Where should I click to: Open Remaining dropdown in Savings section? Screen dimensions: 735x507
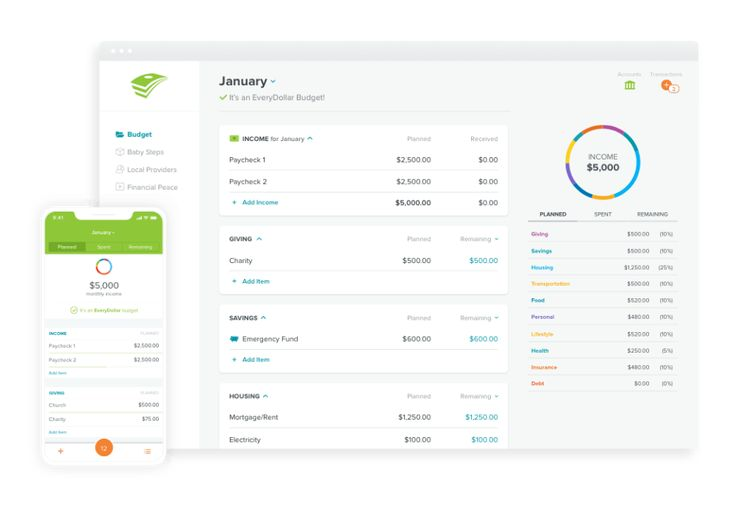(x=479, y=318)
